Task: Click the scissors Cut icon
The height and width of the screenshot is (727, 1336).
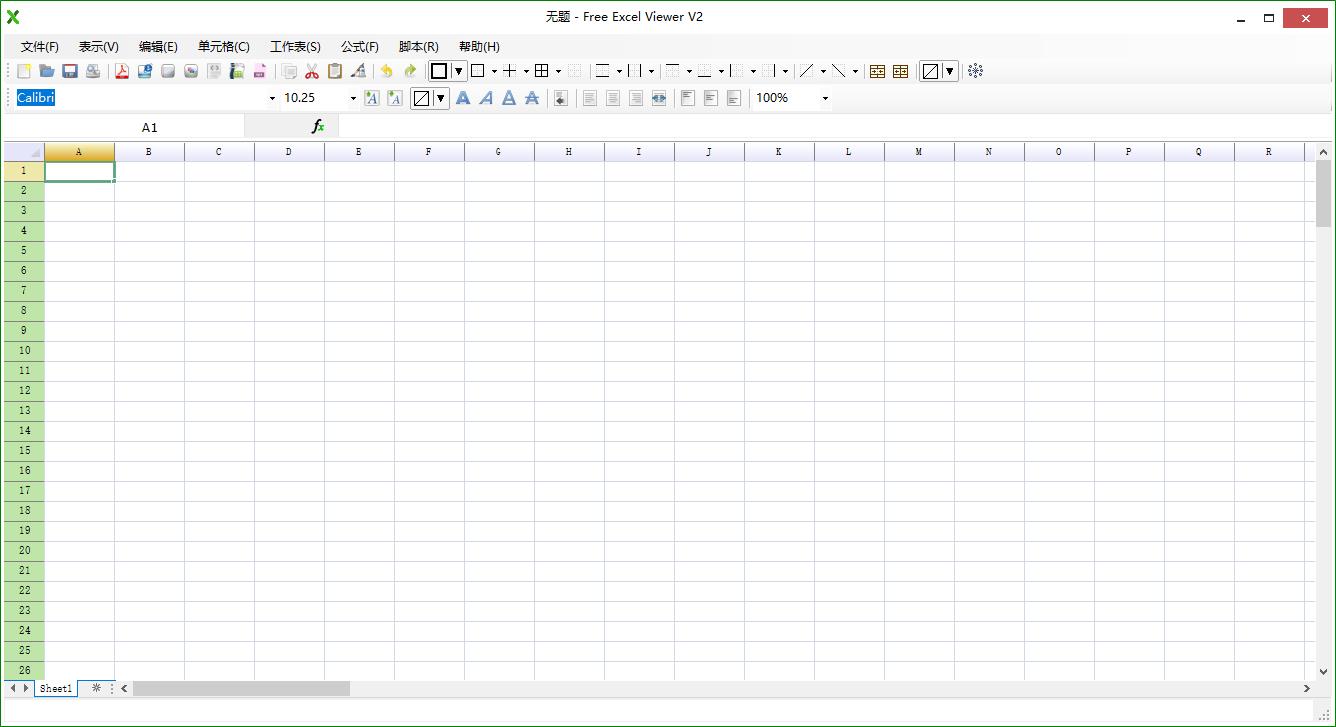Action: (312, 71)
